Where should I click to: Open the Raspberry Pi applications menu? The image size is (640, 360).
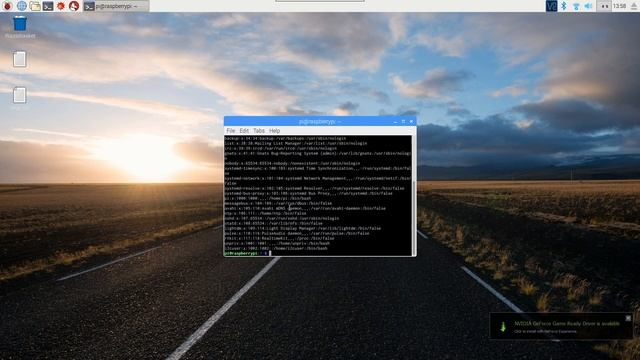pyautogui.click(x=7, y=6)
